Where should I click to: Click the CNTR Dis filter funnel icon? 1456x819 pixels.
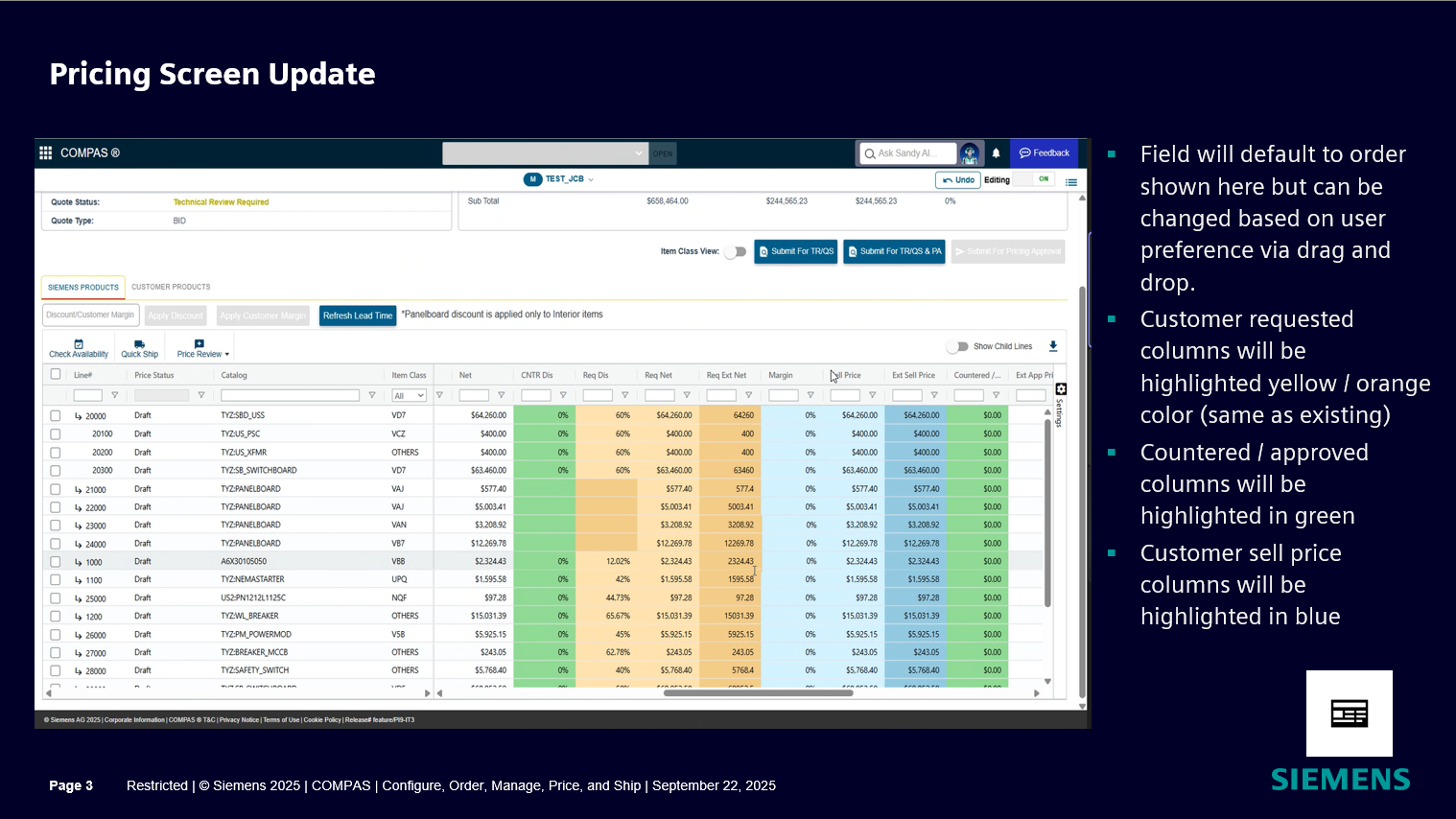pos(563,395)
